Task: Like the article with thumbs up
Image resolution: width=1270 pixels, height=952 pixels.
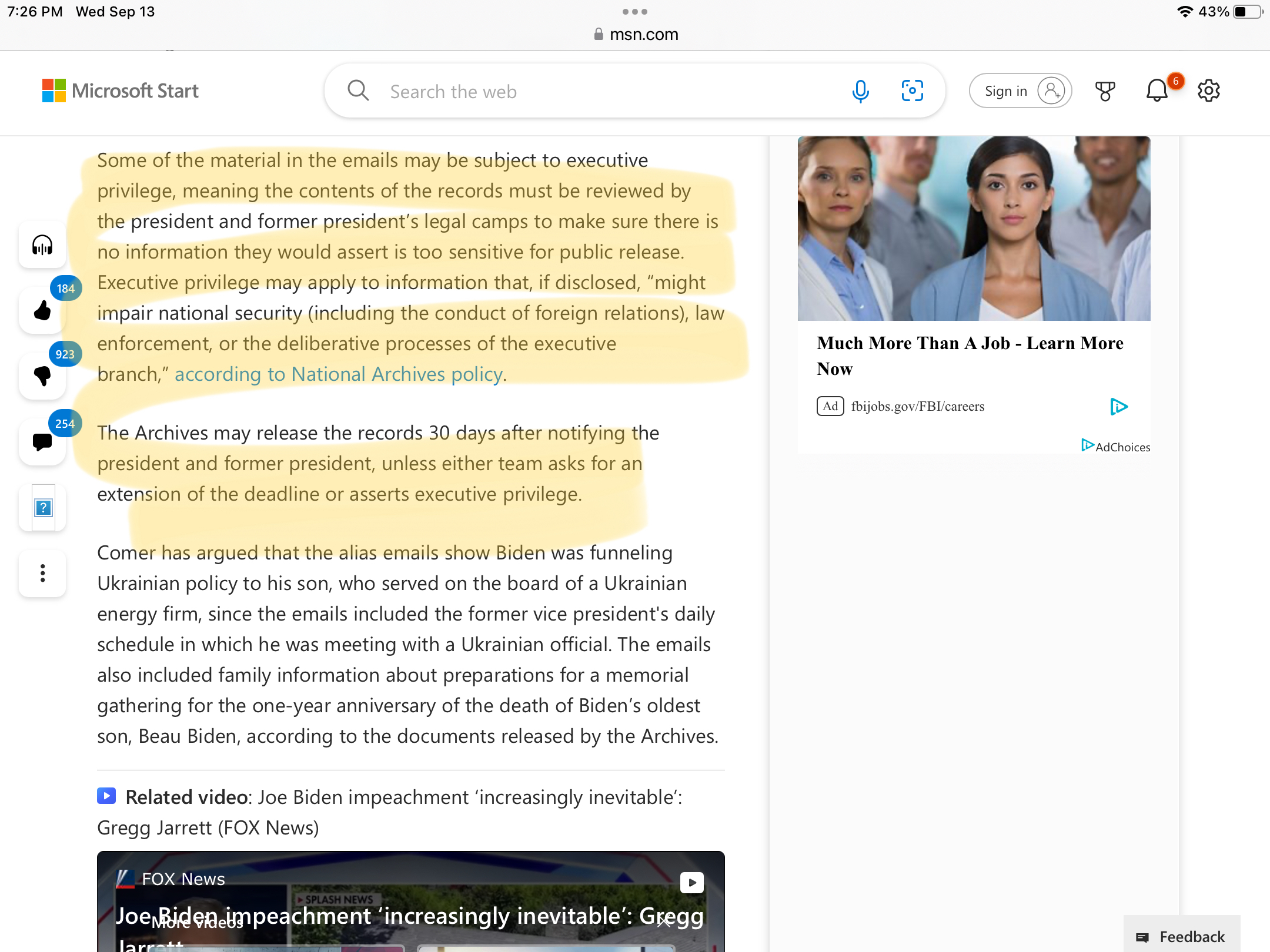Action: coord(42,310)
